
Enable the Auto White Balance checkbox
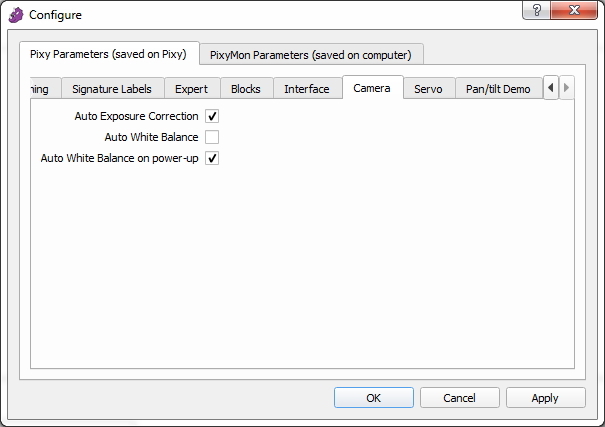tap(212, 137)
